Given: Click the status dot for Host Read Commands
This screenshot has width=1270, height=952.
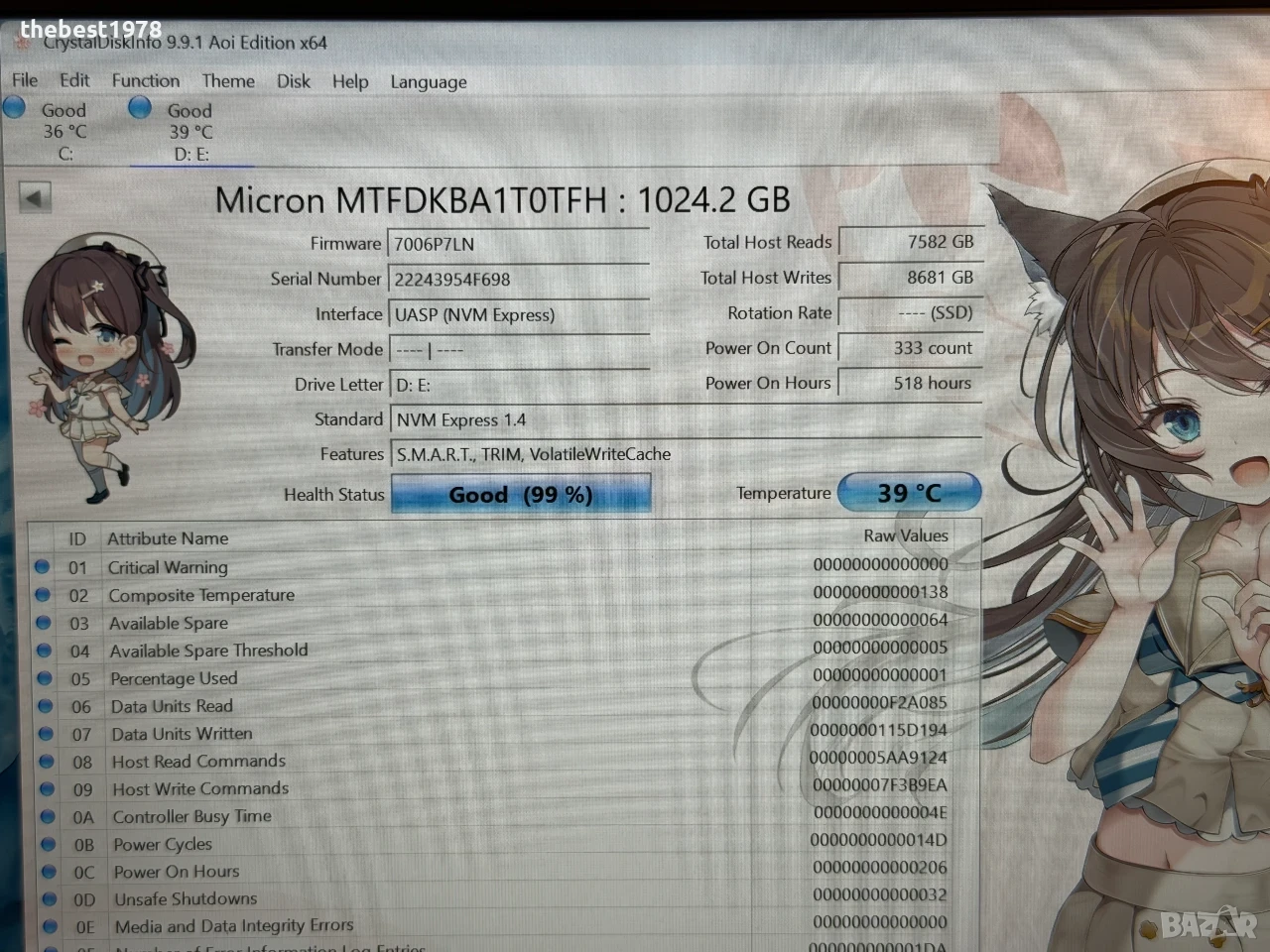Looking at the screenshot, I should [47, 762].
